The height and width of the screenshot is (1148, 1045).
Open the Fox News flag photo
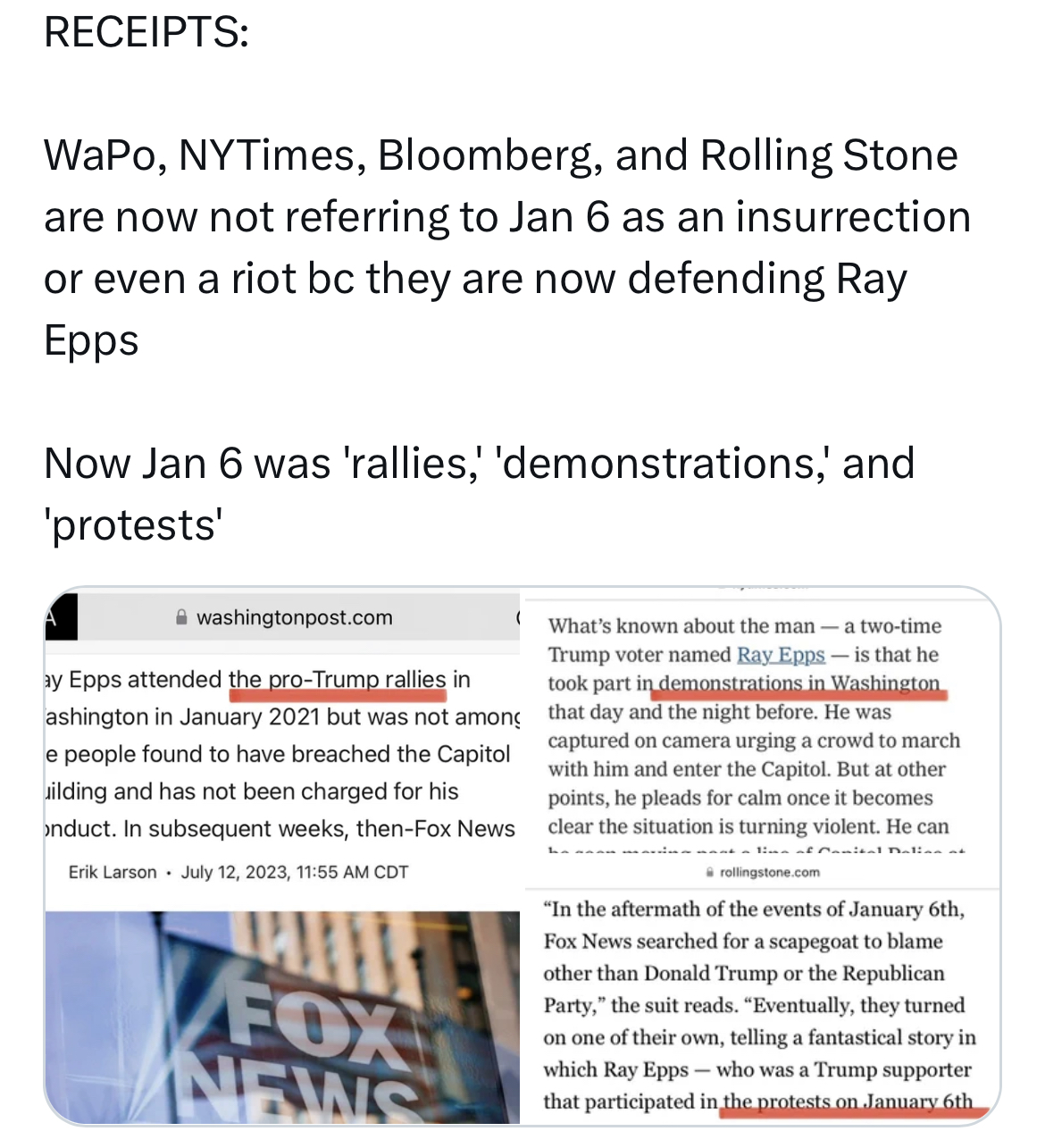click(x=282, y=1017)
